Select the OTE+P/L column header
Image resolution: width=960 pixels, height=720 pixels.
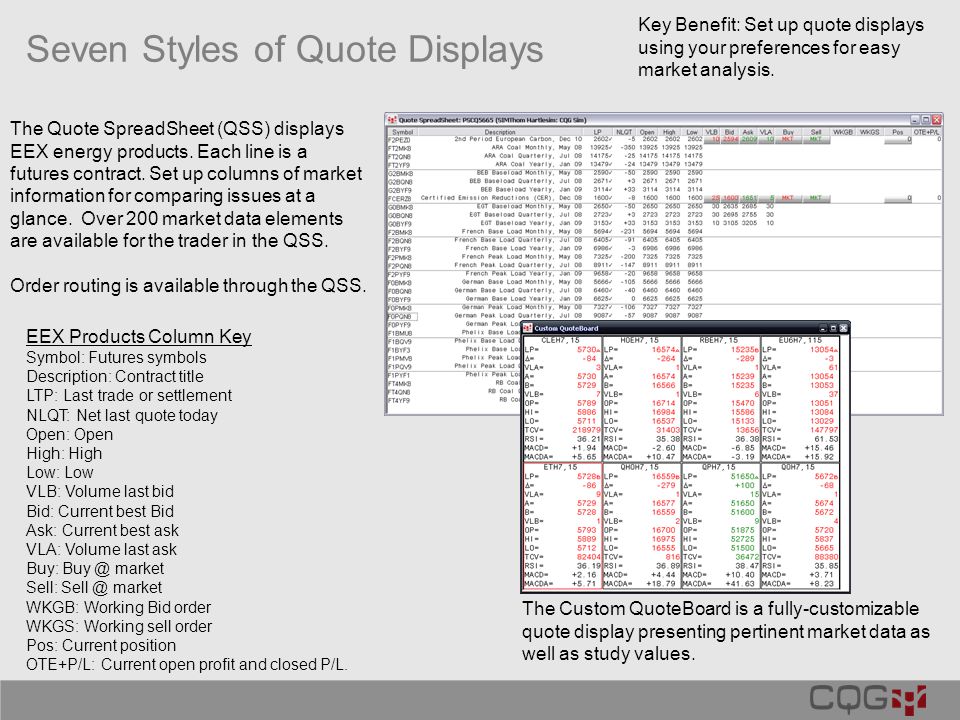(927, 132)
